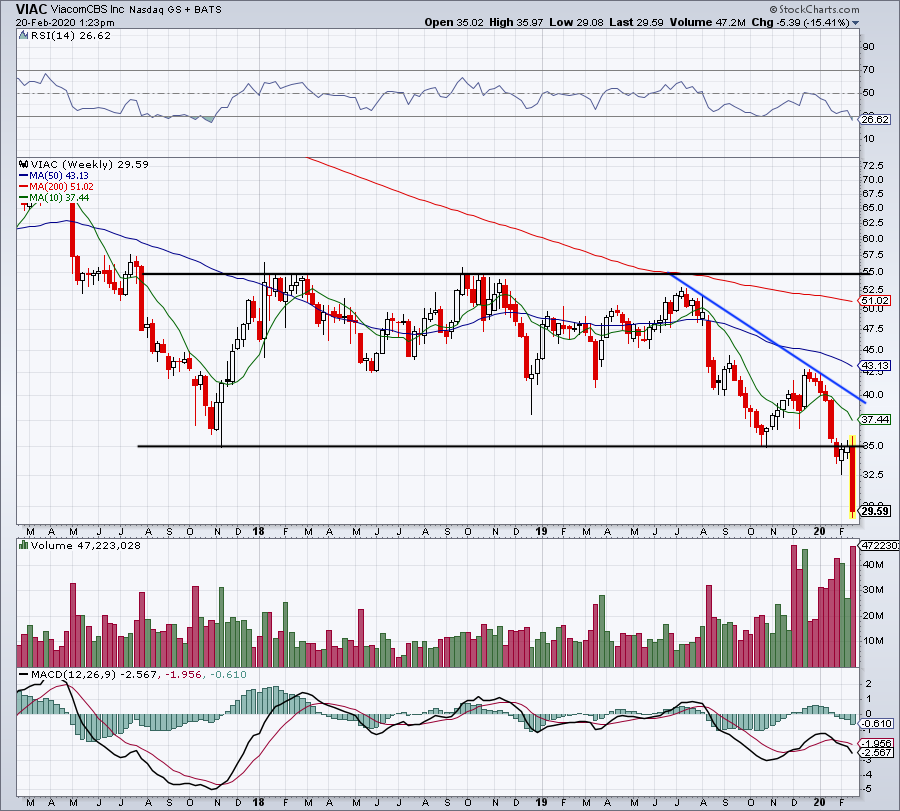This screenshot has width=900, height=811.
Task: Click the 20-Feb-2020 1:23pm timestamp
Action: click(65, 23)
